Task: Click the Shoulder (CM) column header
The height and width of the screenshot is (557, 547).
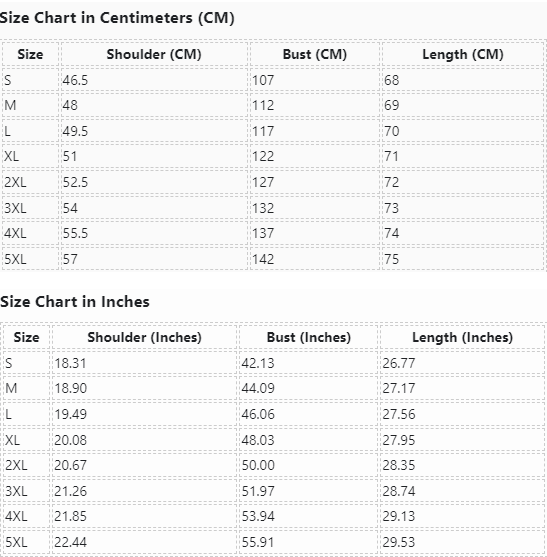Action: point(154,54)
